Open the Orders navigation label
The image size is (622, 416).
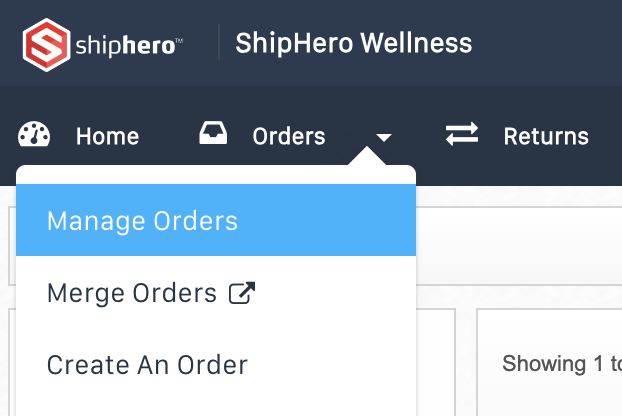point(289,136)
